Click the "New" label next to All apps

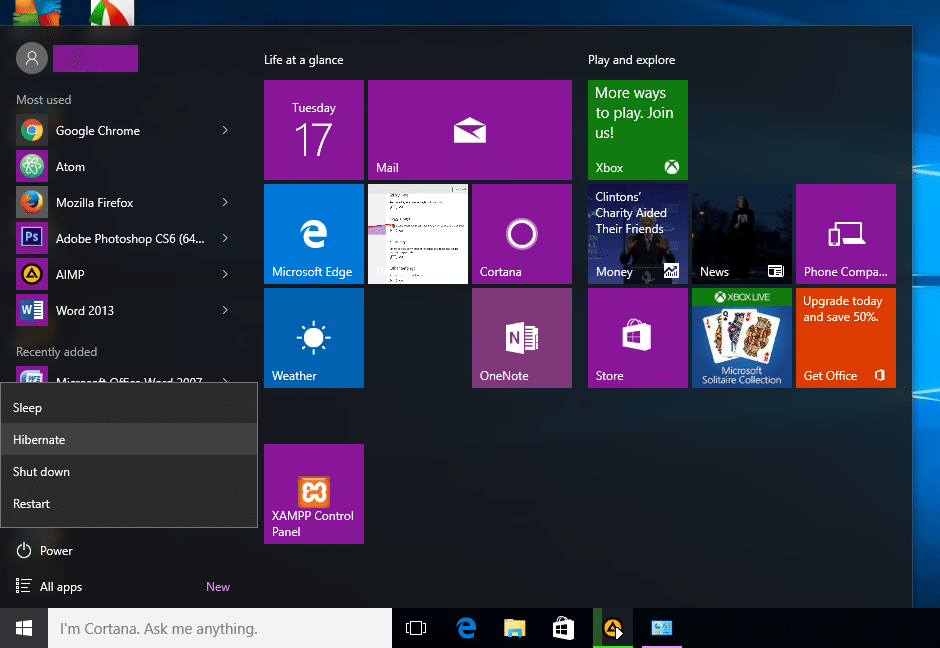pyautogui.click(x=218, y=587)
